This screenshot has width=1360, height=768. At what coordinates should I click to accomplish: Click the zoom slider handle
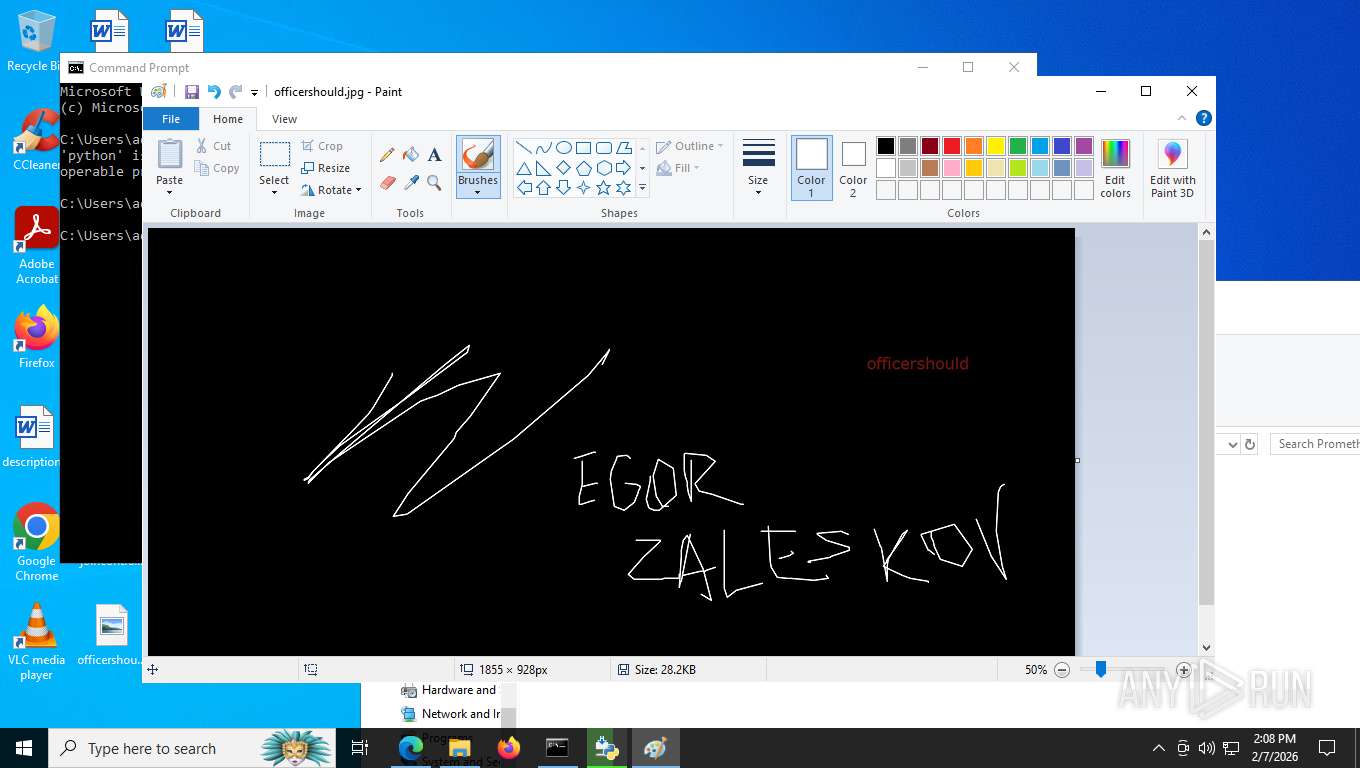1100,670
